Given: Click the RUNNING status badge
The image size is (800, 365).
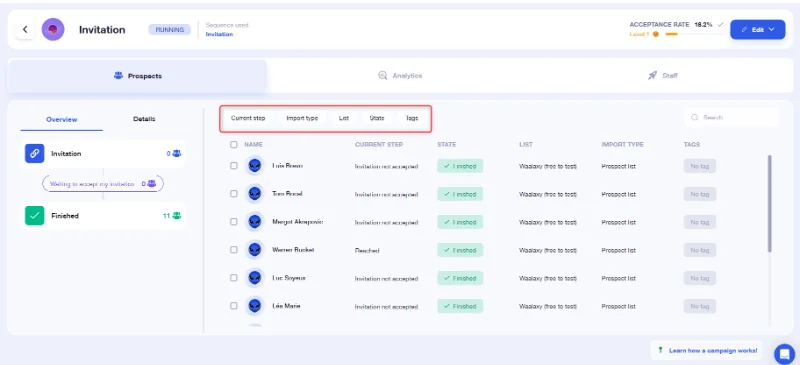Looking at the screenshot, I should click(169, 30).
